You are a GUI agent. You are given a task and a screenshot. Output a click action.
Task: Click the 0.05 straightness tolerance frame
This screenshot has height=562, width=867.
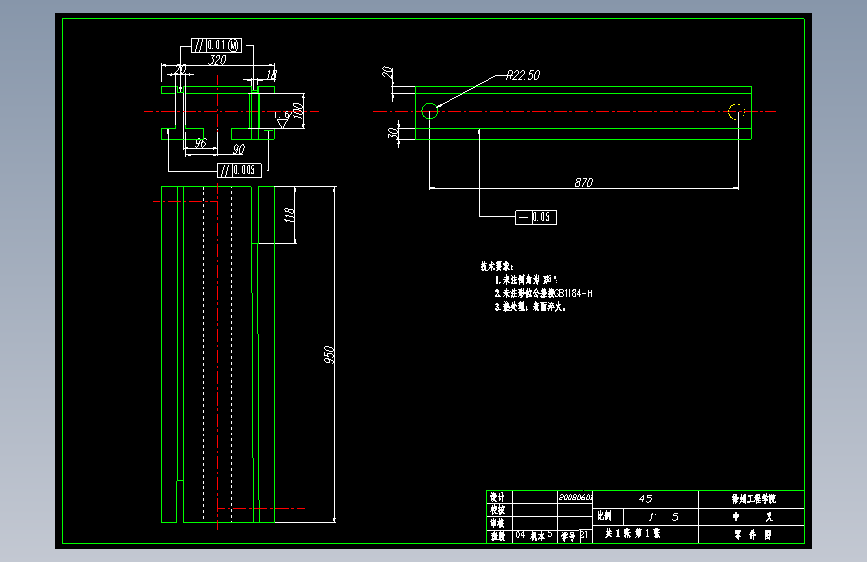[x=536, y=217]
